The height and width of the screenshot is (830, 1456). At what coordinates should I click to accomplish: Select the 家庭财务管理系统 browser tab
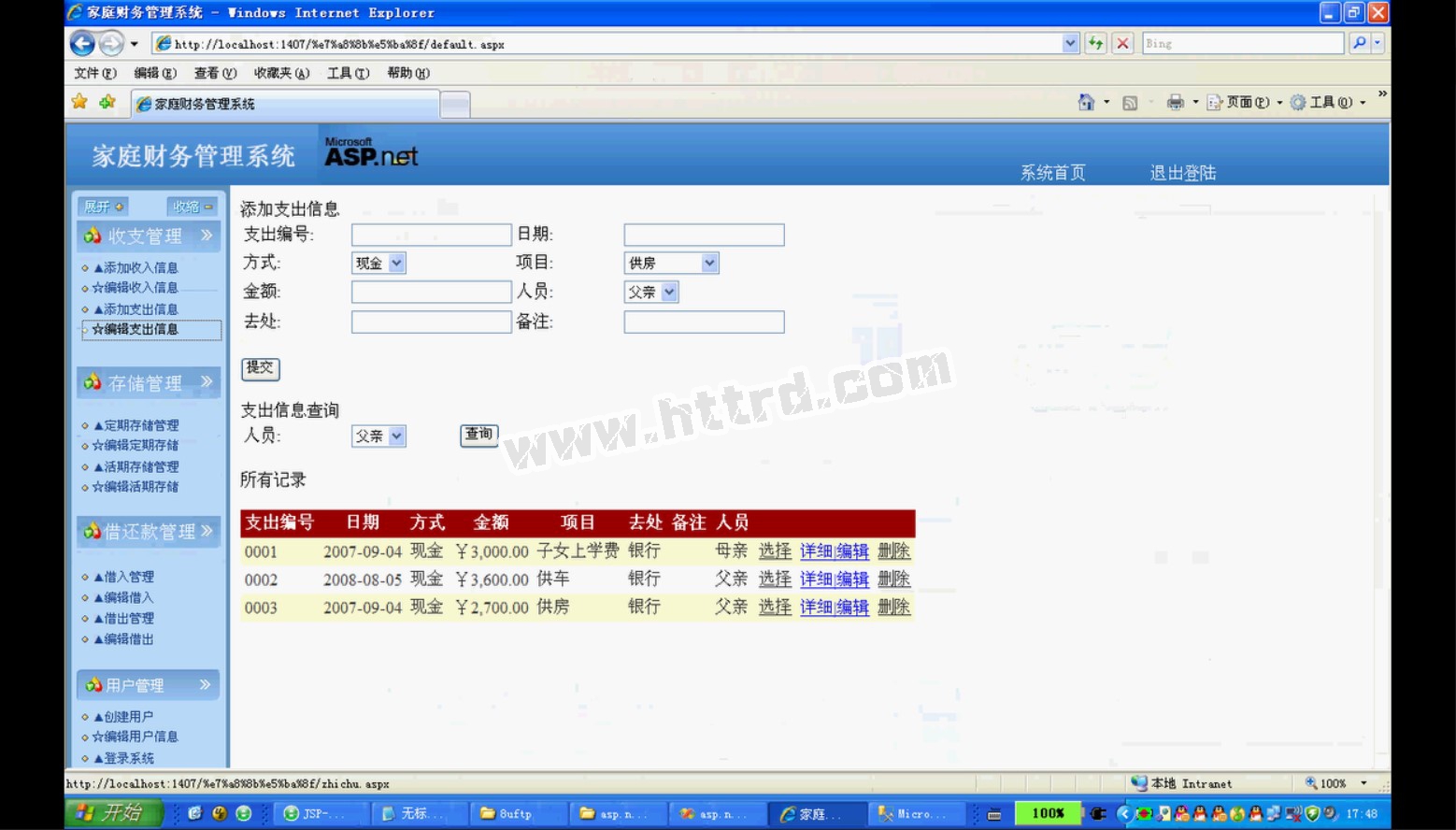284,104
